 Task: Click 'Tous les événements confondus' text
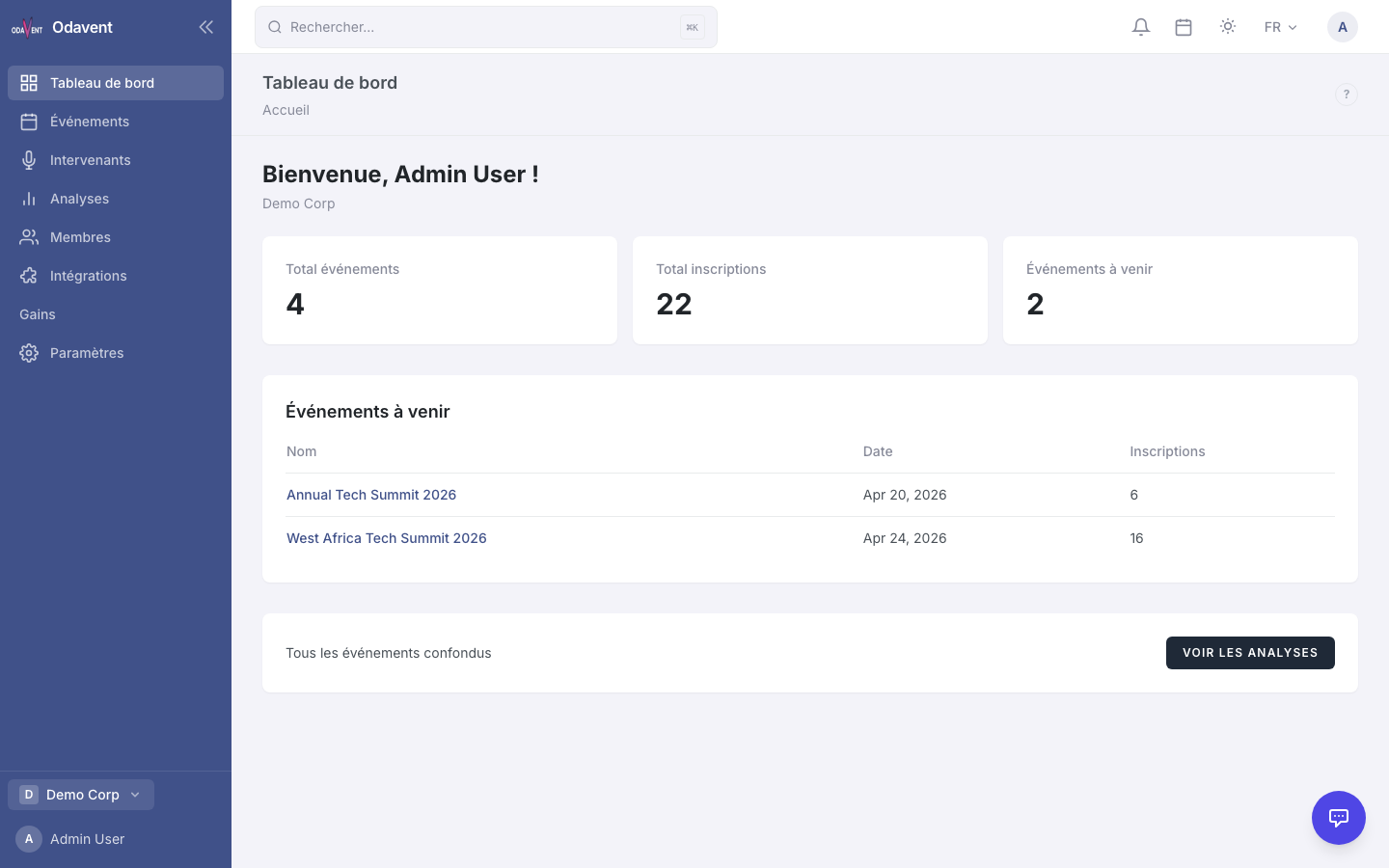tap(389, 653)
